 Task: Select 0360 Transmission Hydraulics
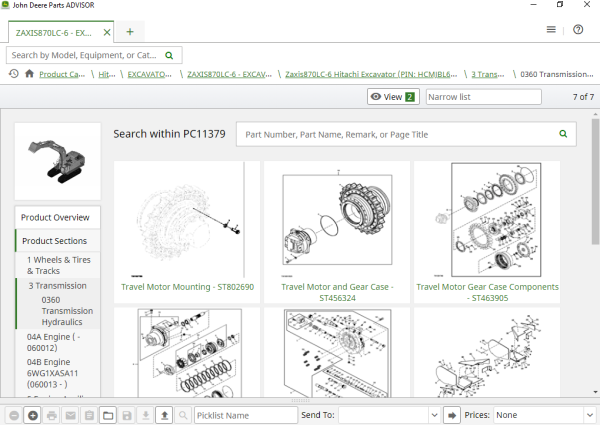(67, 311)
